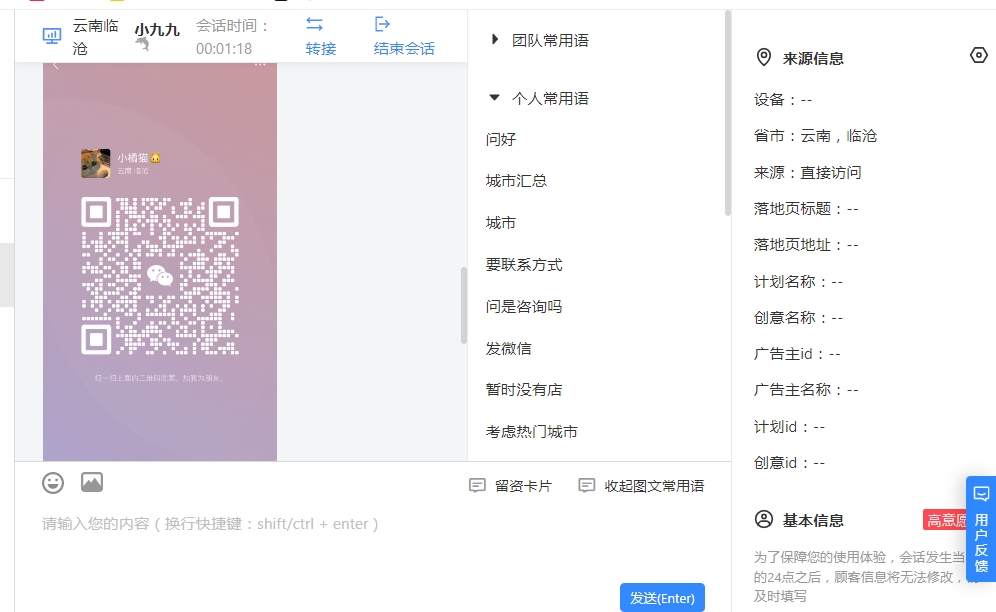Image resolution: width=996 pixels, height=612 pixels.
Task: Click the 小九九 agent name
Action: 157,29
